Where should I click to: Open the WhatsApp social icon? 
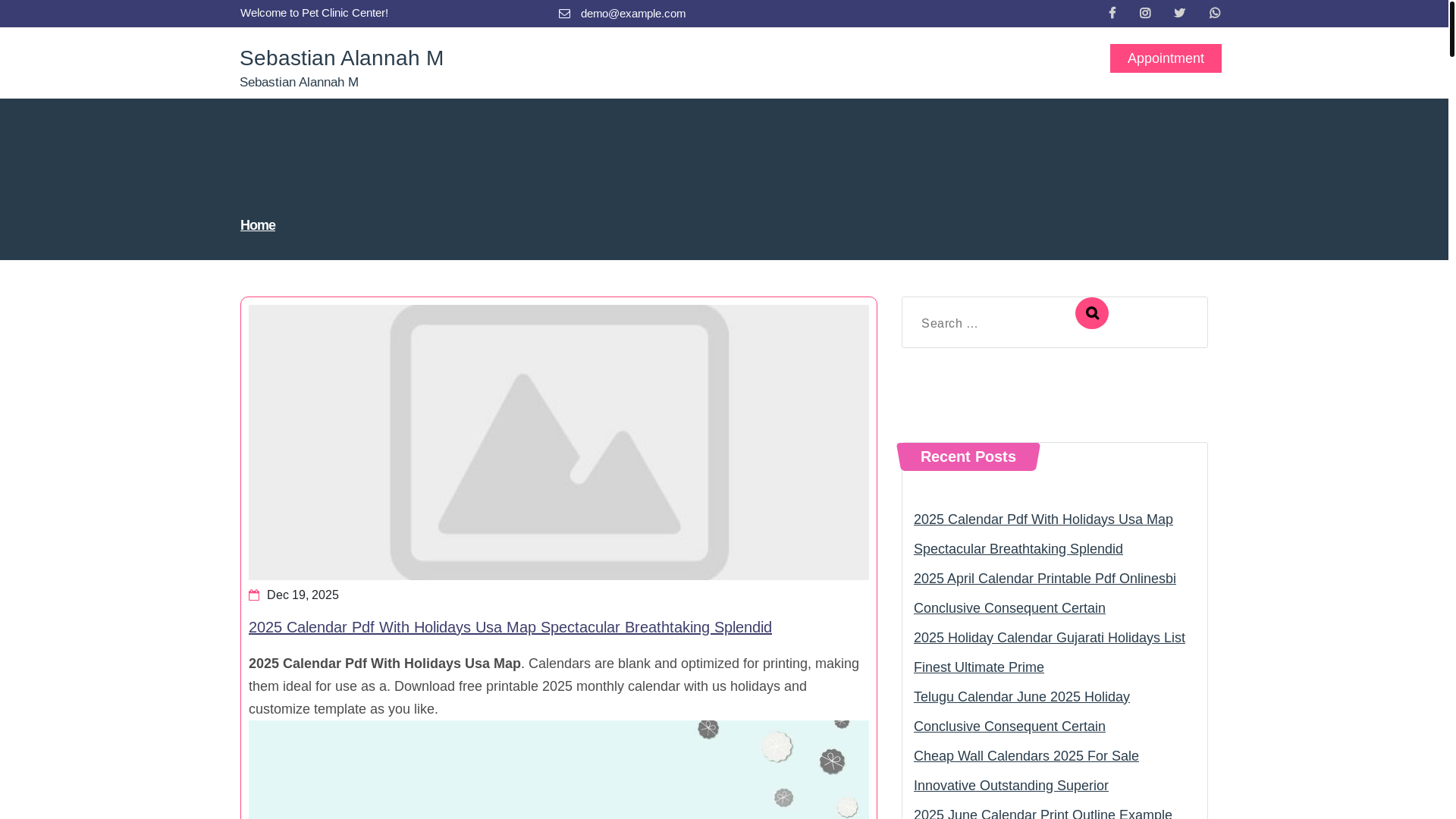click(x=1215, y=13)
